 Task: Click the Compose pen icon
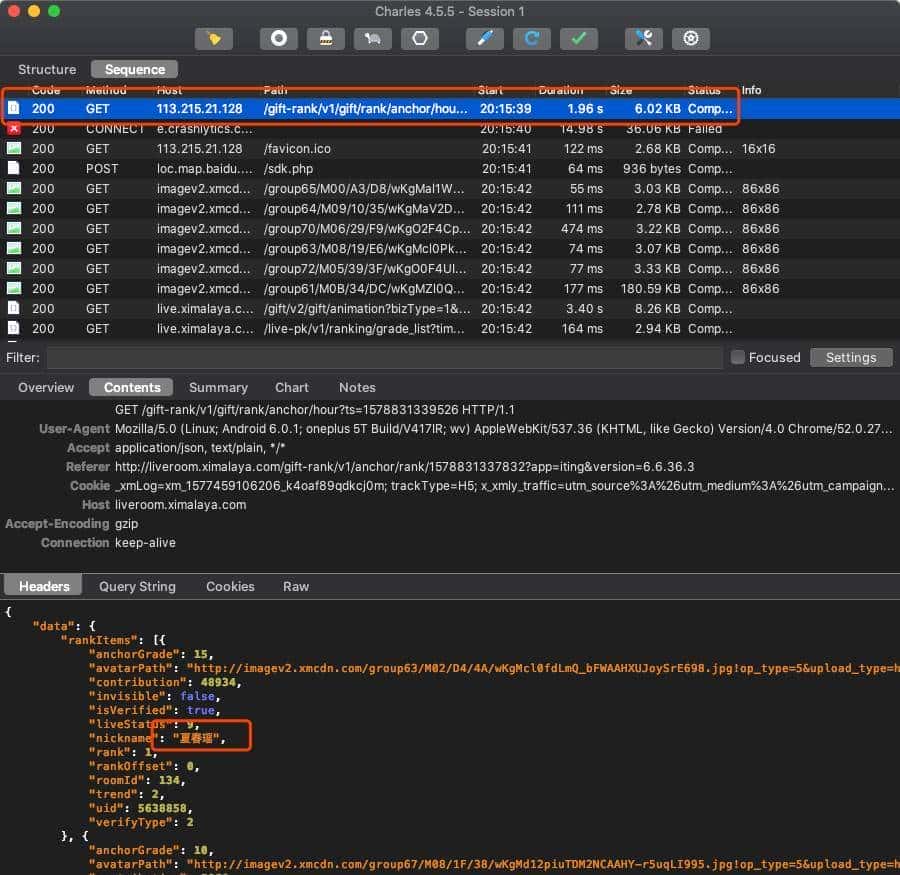(x=484, y=38)
